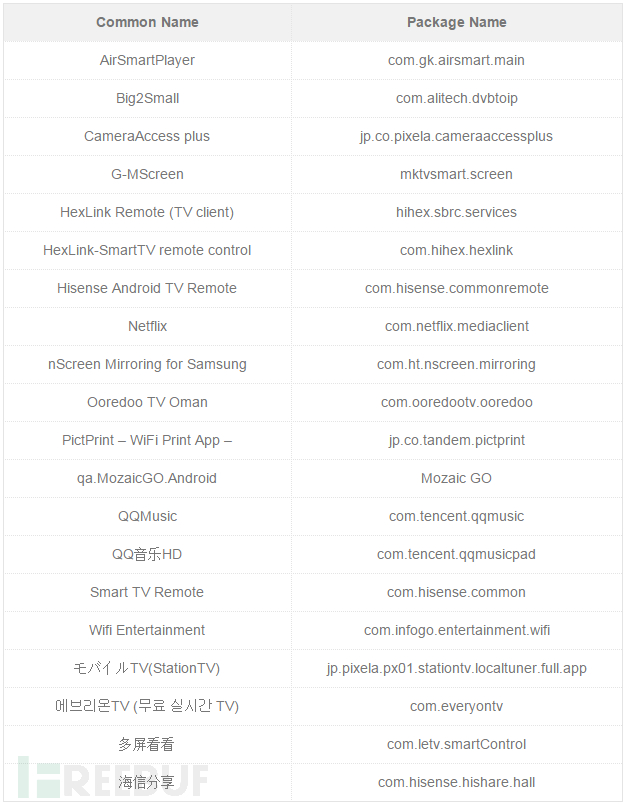Select Hisense Android TV Remote cell
The height and width of the screenshot is (805, 626).
click(147, 288)
